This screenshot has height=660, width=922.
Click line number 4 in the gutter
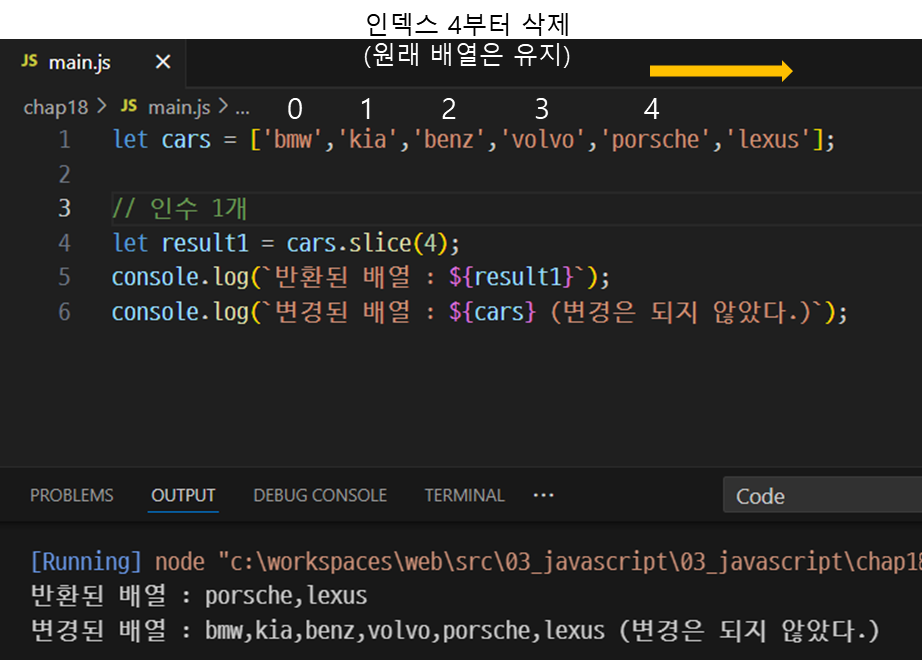(x=64, y=243)
